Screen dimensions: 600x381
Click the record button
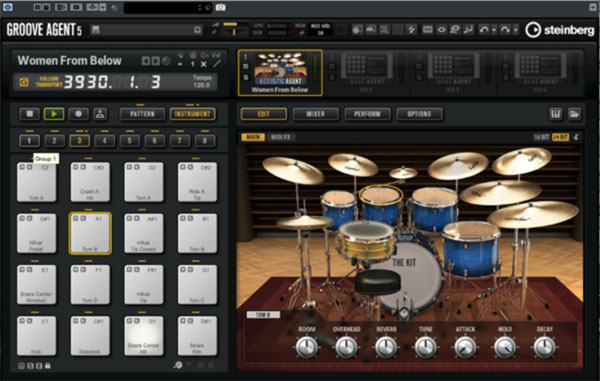click(x=78, y=114)
